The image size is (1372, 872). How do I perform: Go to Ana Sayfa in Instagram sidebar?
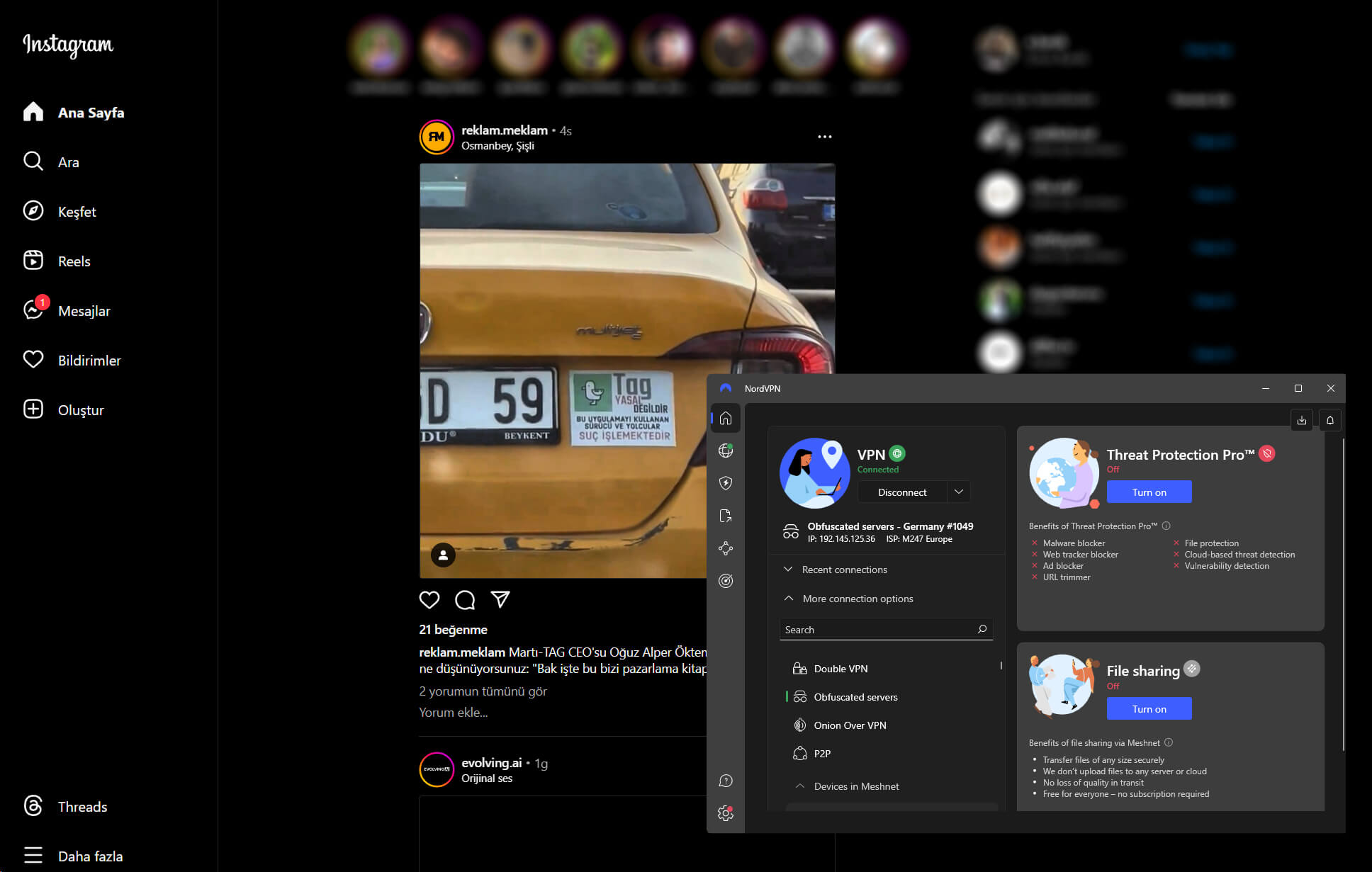74,113
